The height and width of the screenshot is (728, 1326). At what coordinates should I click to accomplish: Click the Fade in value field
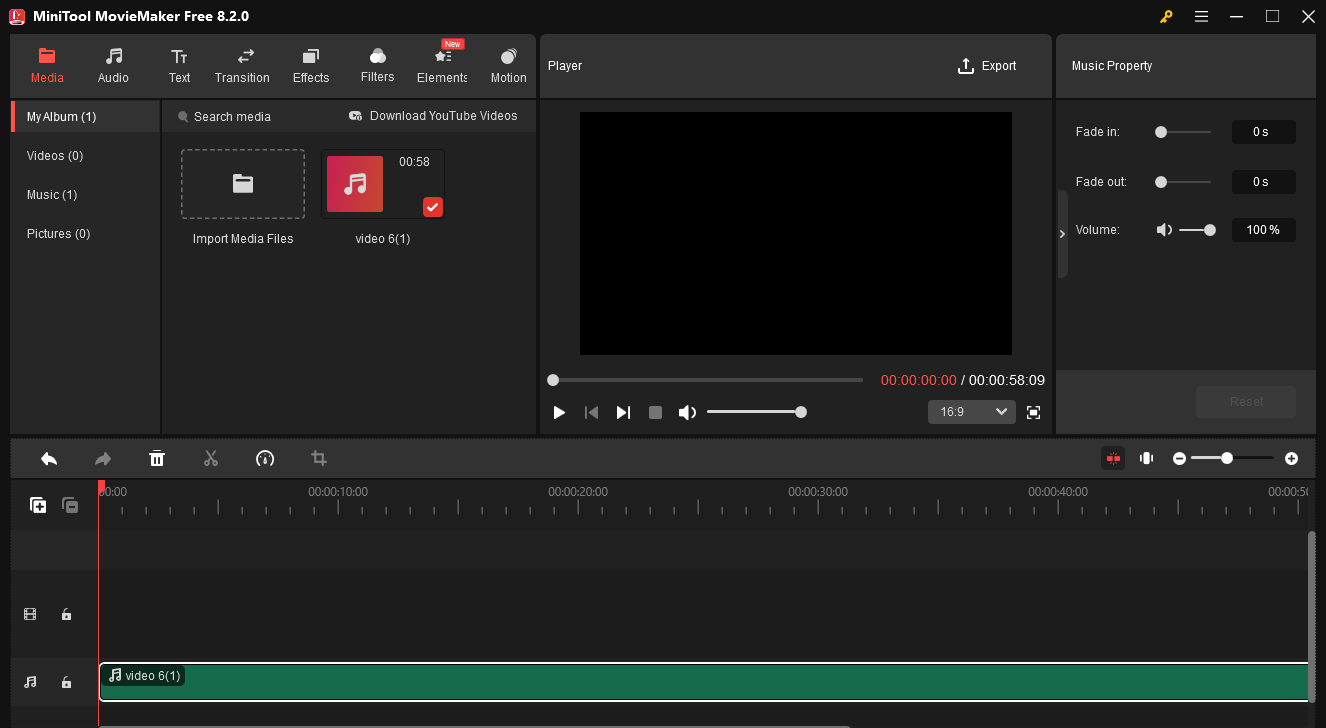pyautogui.click(x=1263, y=132)
